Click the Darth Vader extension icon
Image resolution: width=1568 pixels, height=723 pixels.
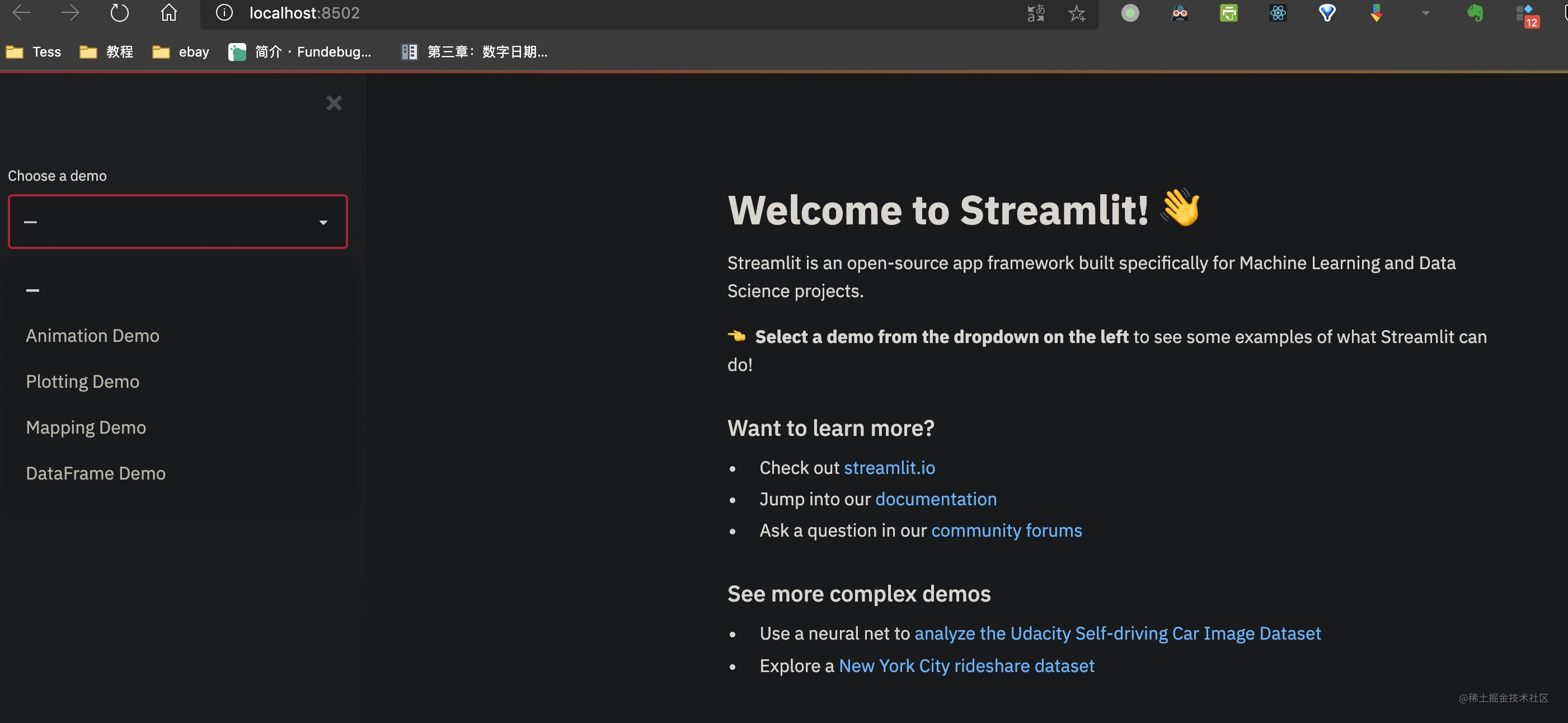coord(1180,13)
